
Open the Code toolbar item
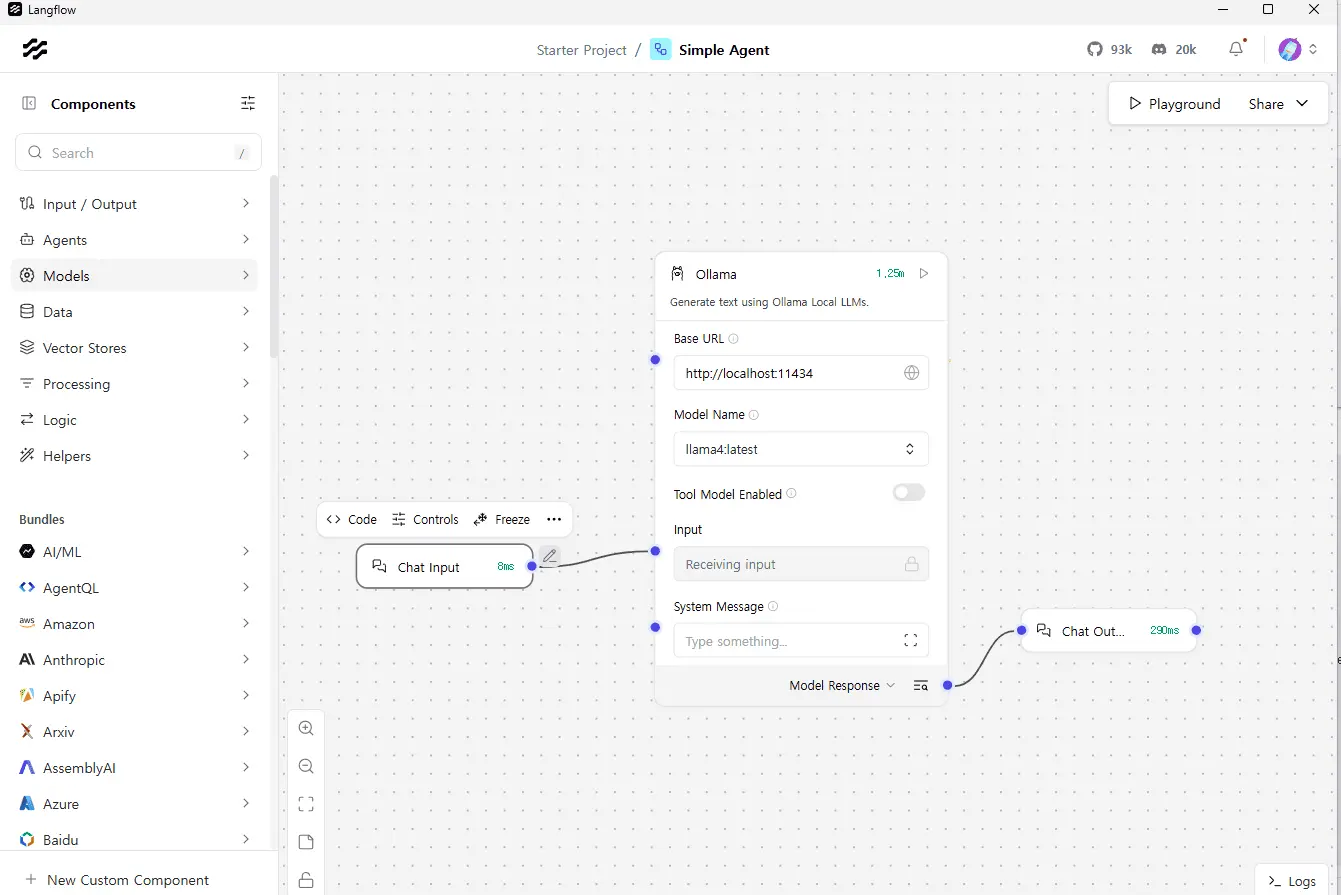(352, 519)
